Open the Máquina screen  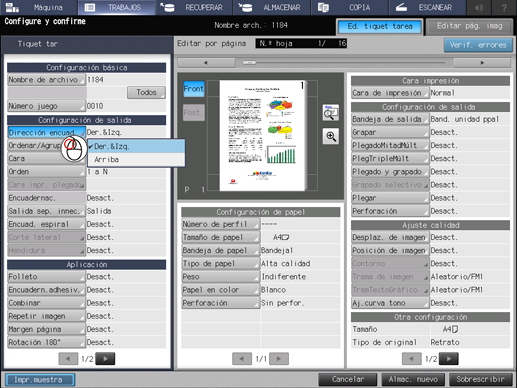(x=38, y=7)
